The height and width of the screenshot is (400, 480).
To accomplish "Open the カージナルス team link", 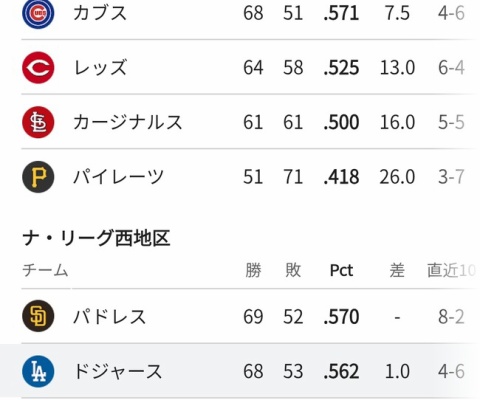I will tap(128, 122).
